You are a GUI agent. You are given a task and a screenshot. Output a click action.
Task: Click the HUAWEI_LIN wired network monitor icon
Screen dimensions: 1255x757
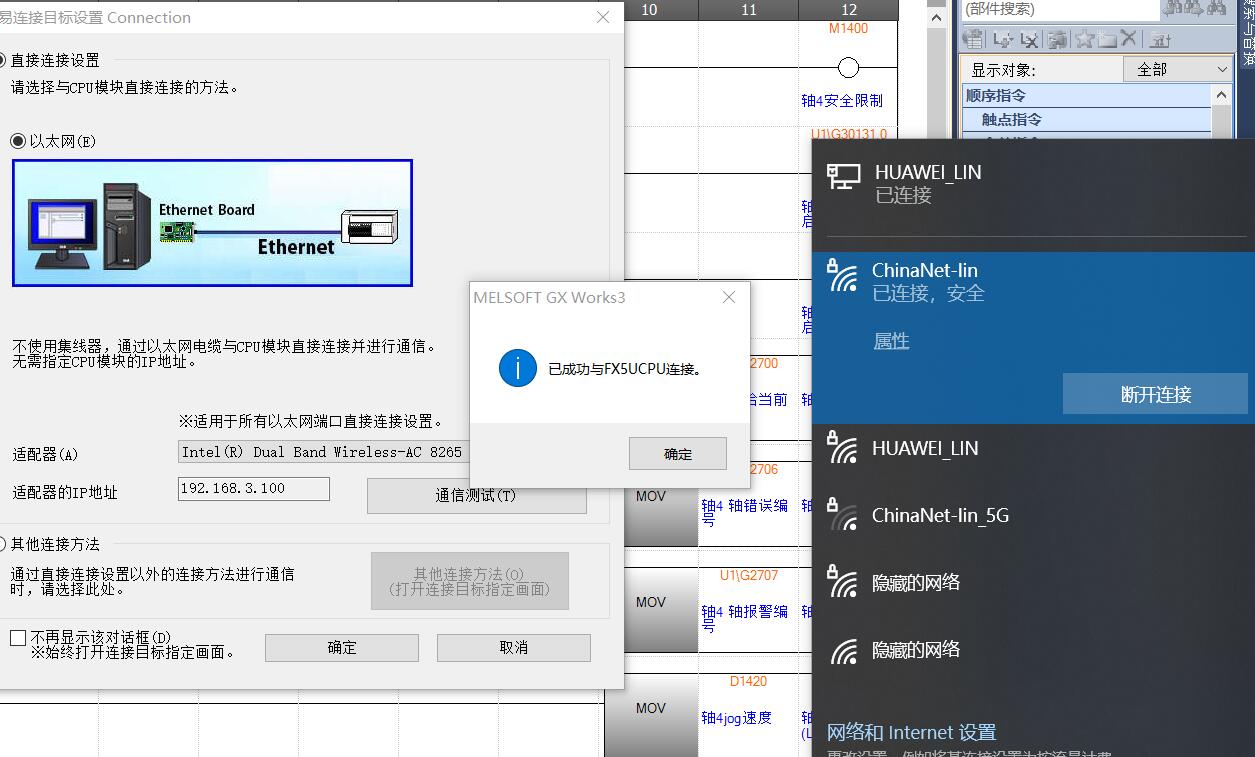pos(843,177)
